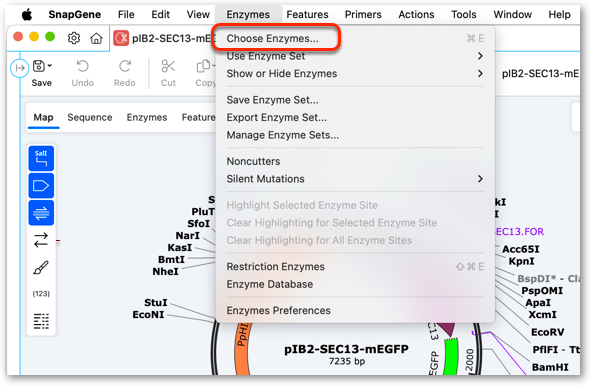Click the EcoRV enzyme site label

pyautogui.click(x=547, y=332)
